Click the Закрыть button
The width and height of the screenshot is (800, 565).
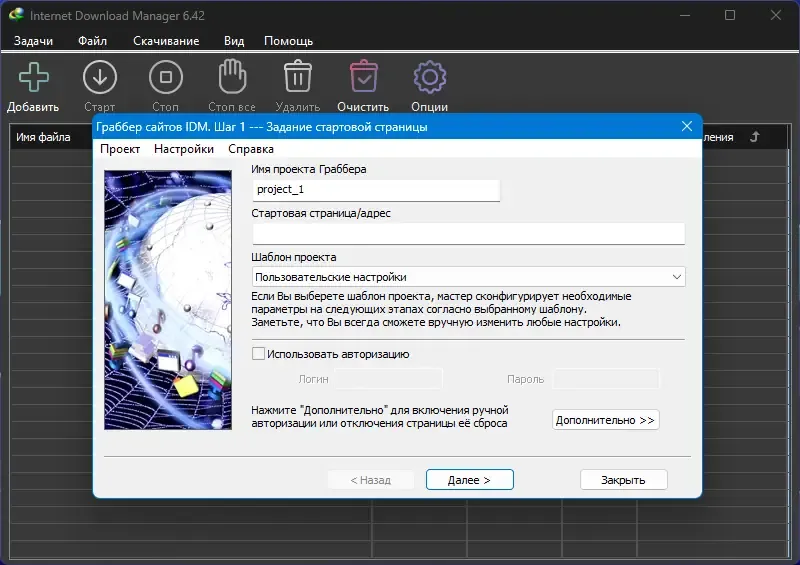point(623,480)
